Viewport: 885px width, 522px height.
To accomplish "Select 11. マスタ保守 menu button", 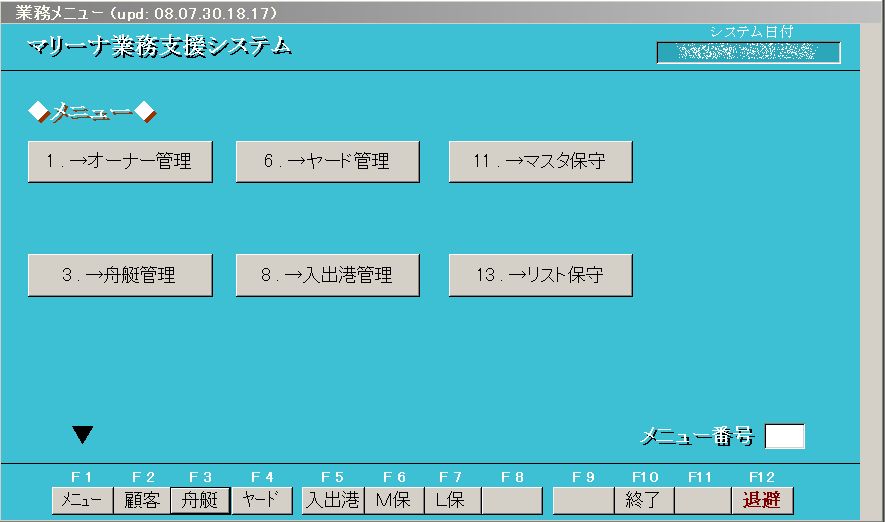I will (540, 162).
